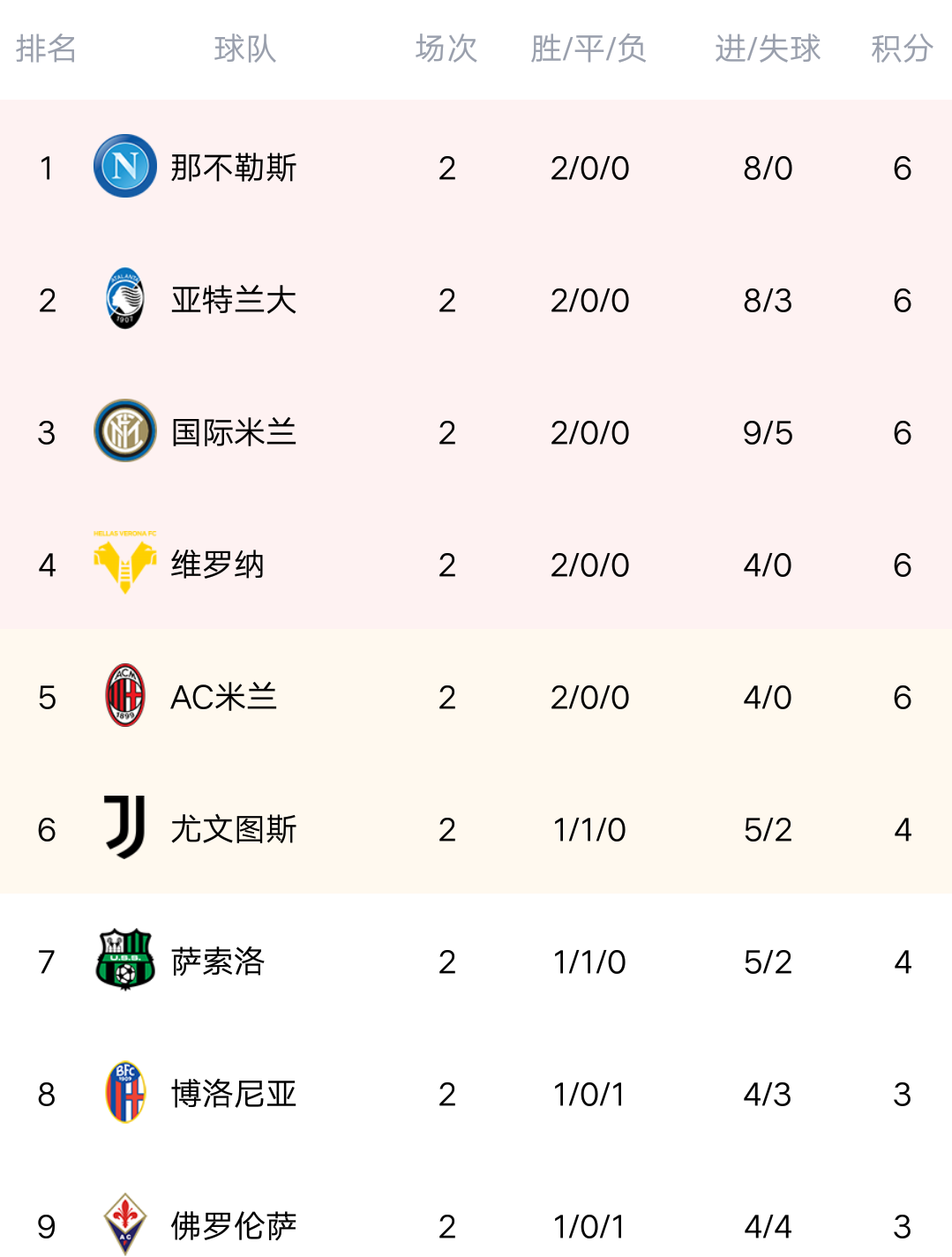Screen dimensions: 952x1257
Task: Tap the Napoli club logo
Action: [x=125, y=166]
